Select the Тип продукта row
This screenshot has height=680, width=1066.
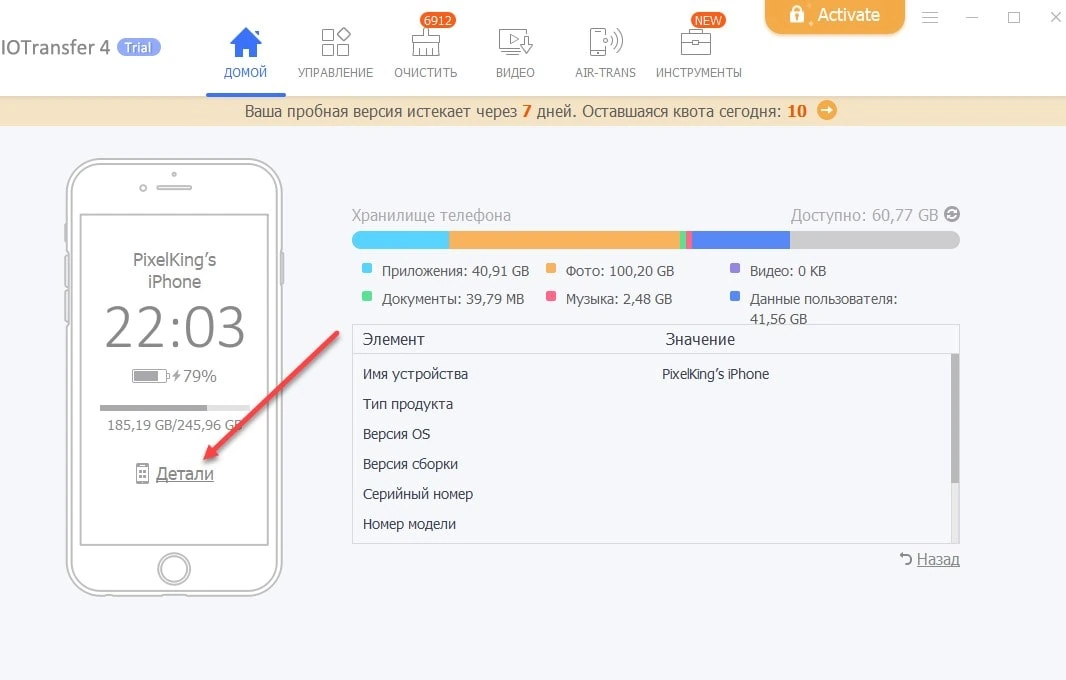[x=651, y=404]
